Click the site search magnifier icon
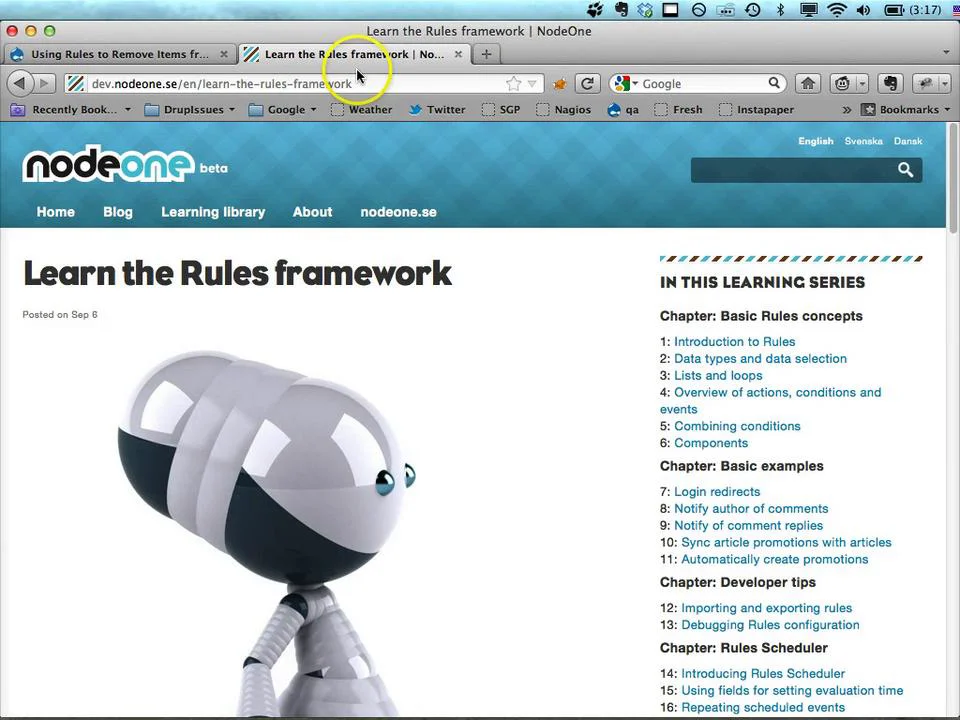Image resolution: width=960 pixels, height=720 pixels. [906, 170]
